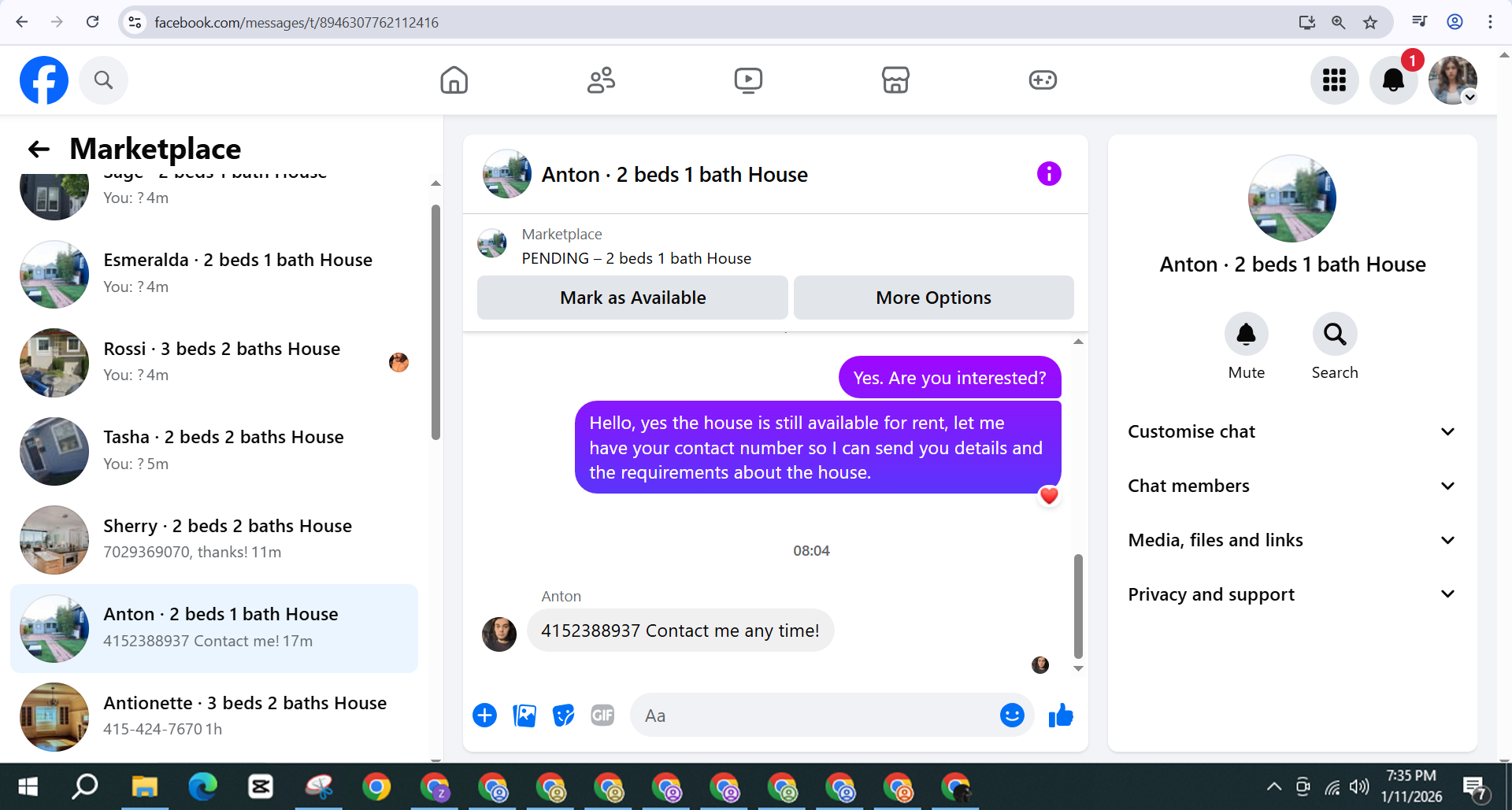Open the Windows Start menu
The width and height of the screenshot is (1512, 810).
click(x=28, y=786)
